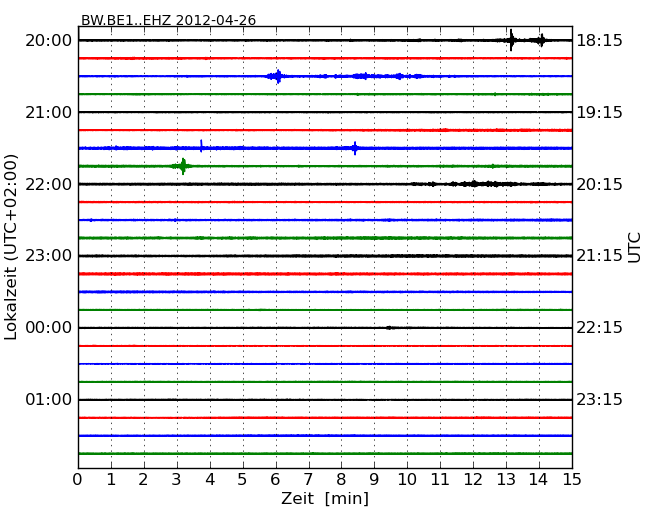Click the x-axis tick label 15
The height and width of the screenshot is (520, 650).
point(572,479)
